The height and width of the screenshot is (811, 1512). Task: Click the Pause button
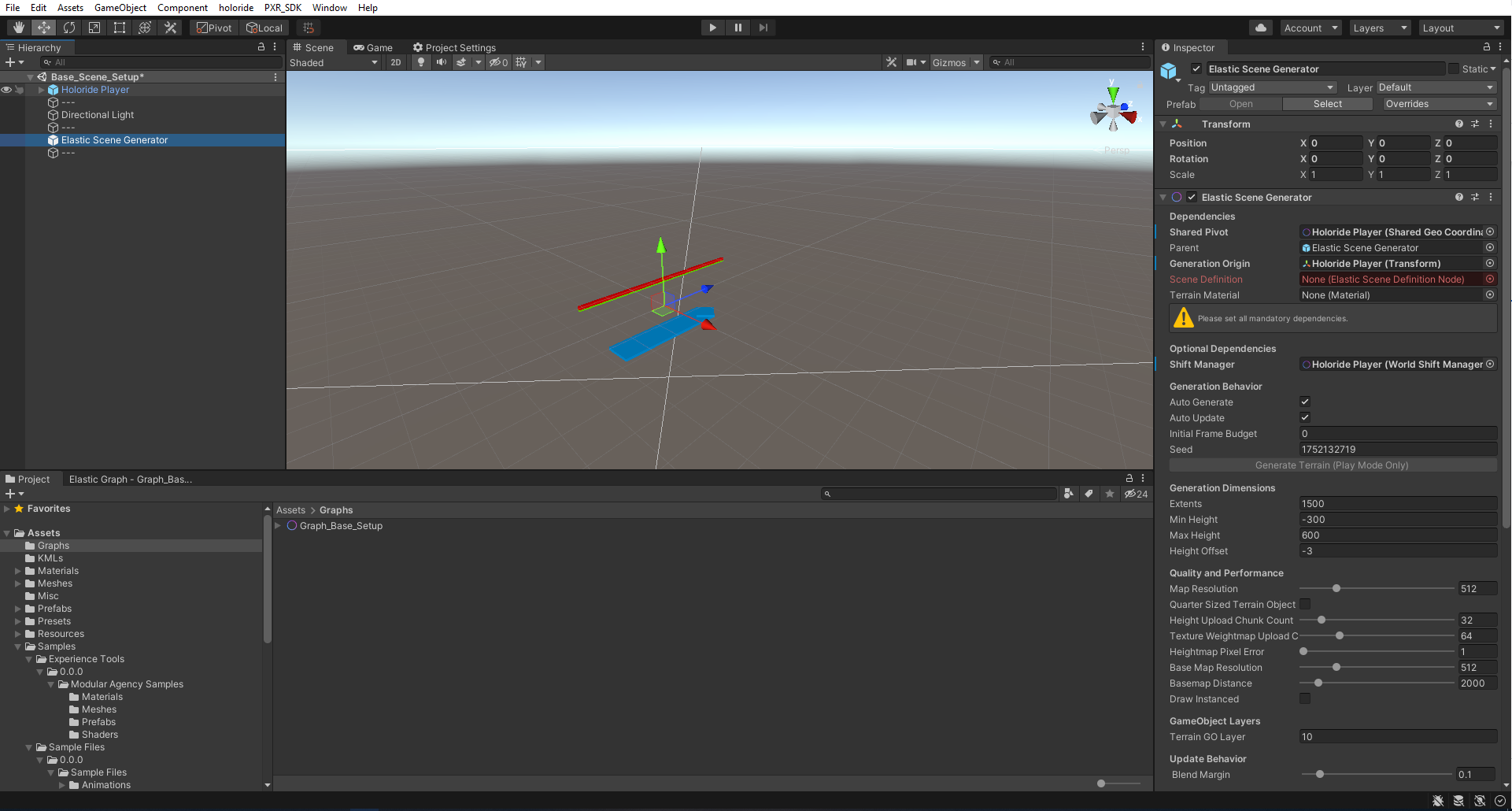click(x=738, y=28)
